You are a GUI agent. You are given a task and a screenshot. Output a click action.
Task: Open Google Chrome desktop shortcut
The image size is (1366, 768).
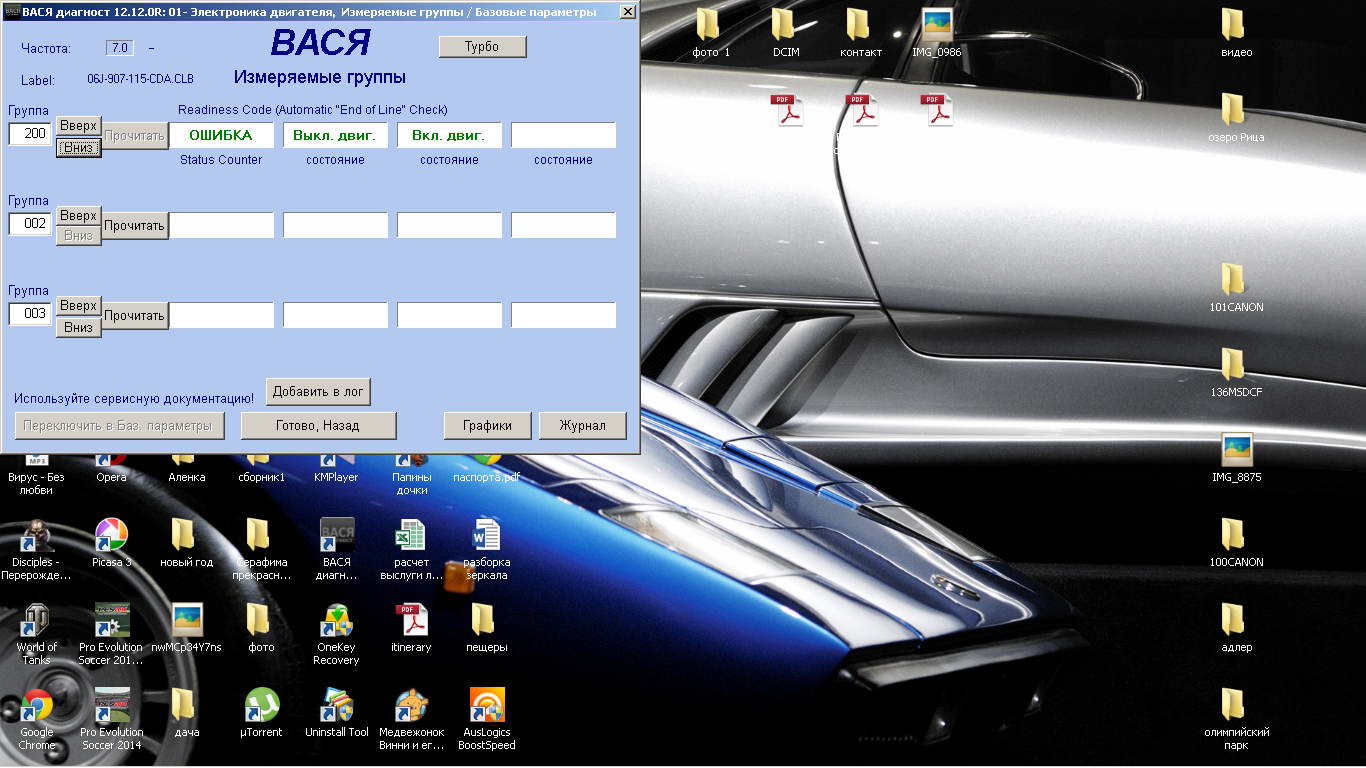pos(37,706)
